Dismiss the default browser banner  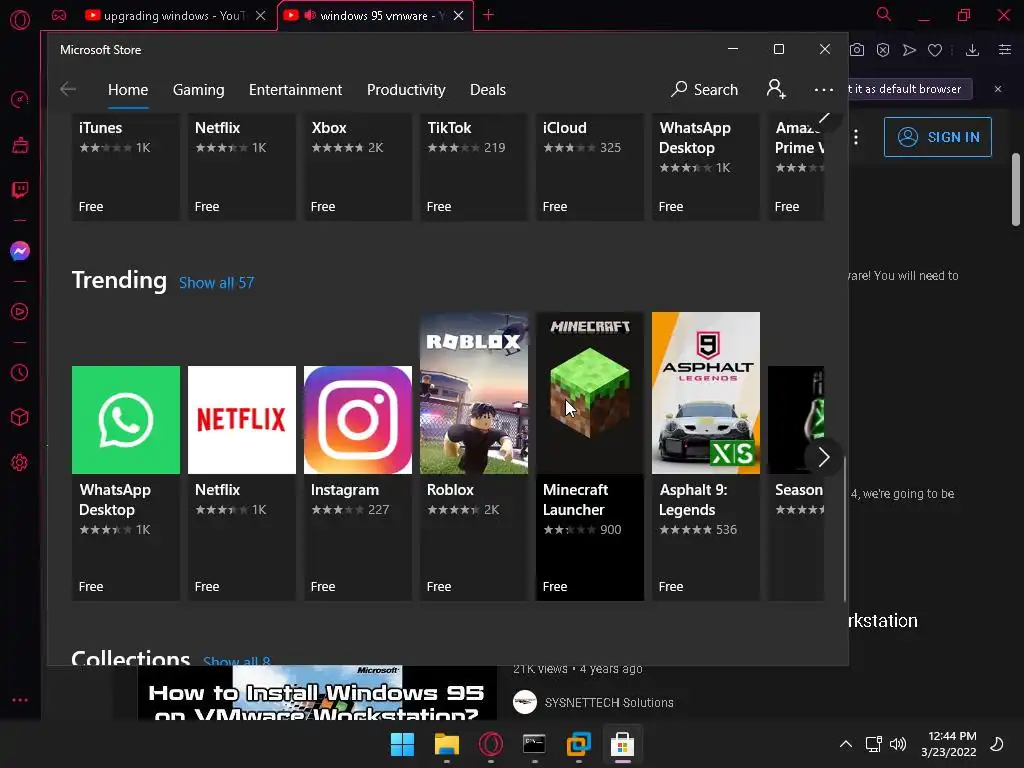998,89
